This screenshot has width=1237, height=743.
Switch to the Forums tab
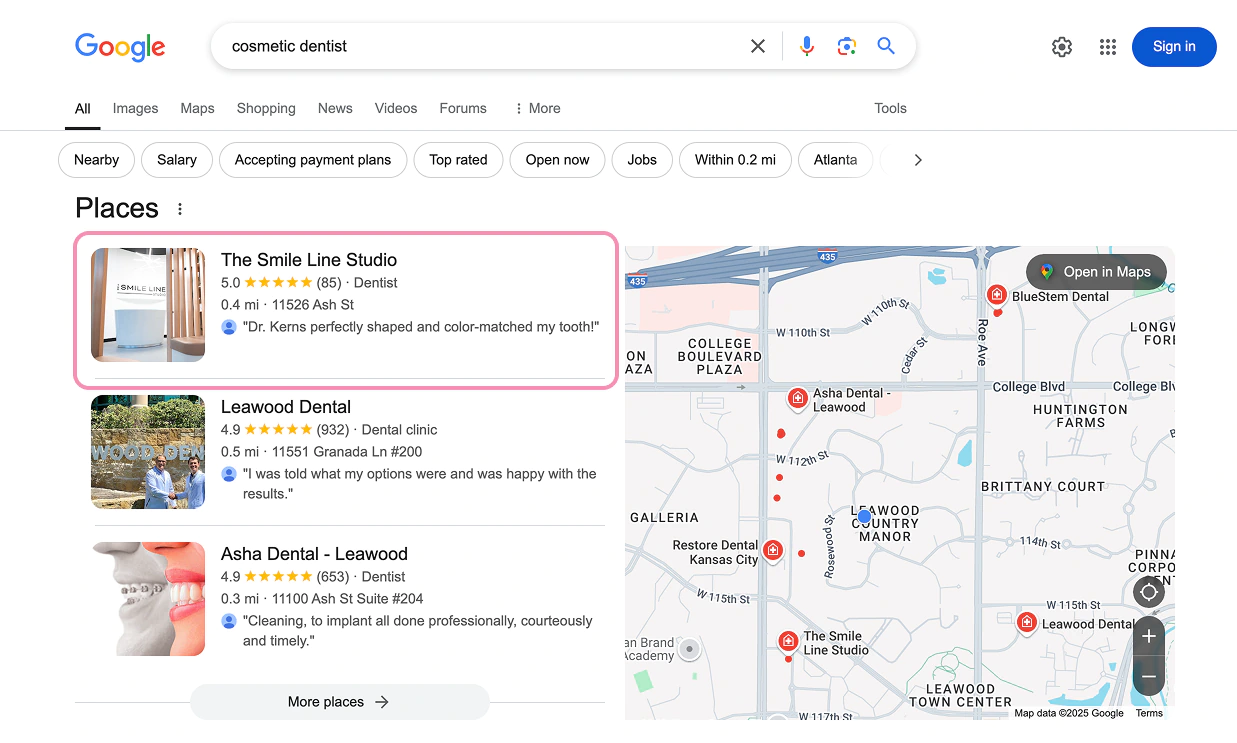point(463,108)
